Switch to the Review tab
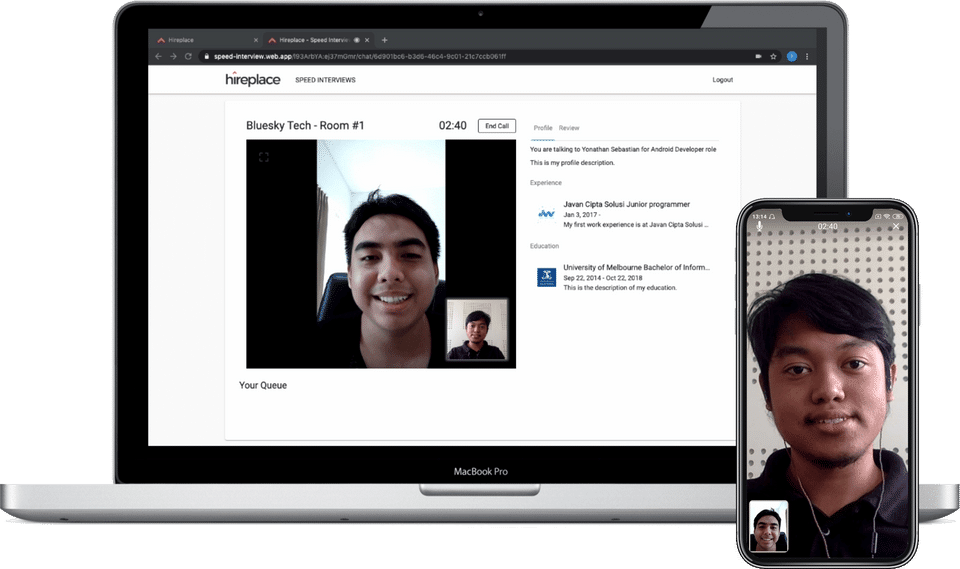The width and height of the screenshot is (960, 569). tap(569, 128)
